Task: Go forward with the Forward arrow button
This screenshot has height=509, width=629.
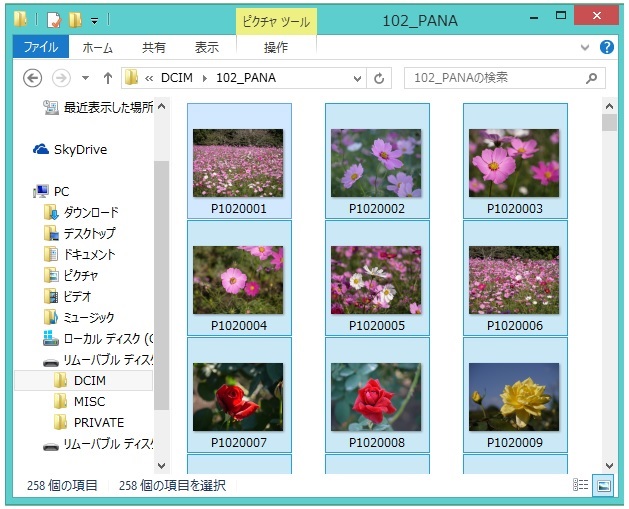Action: (x=61, y=78)
